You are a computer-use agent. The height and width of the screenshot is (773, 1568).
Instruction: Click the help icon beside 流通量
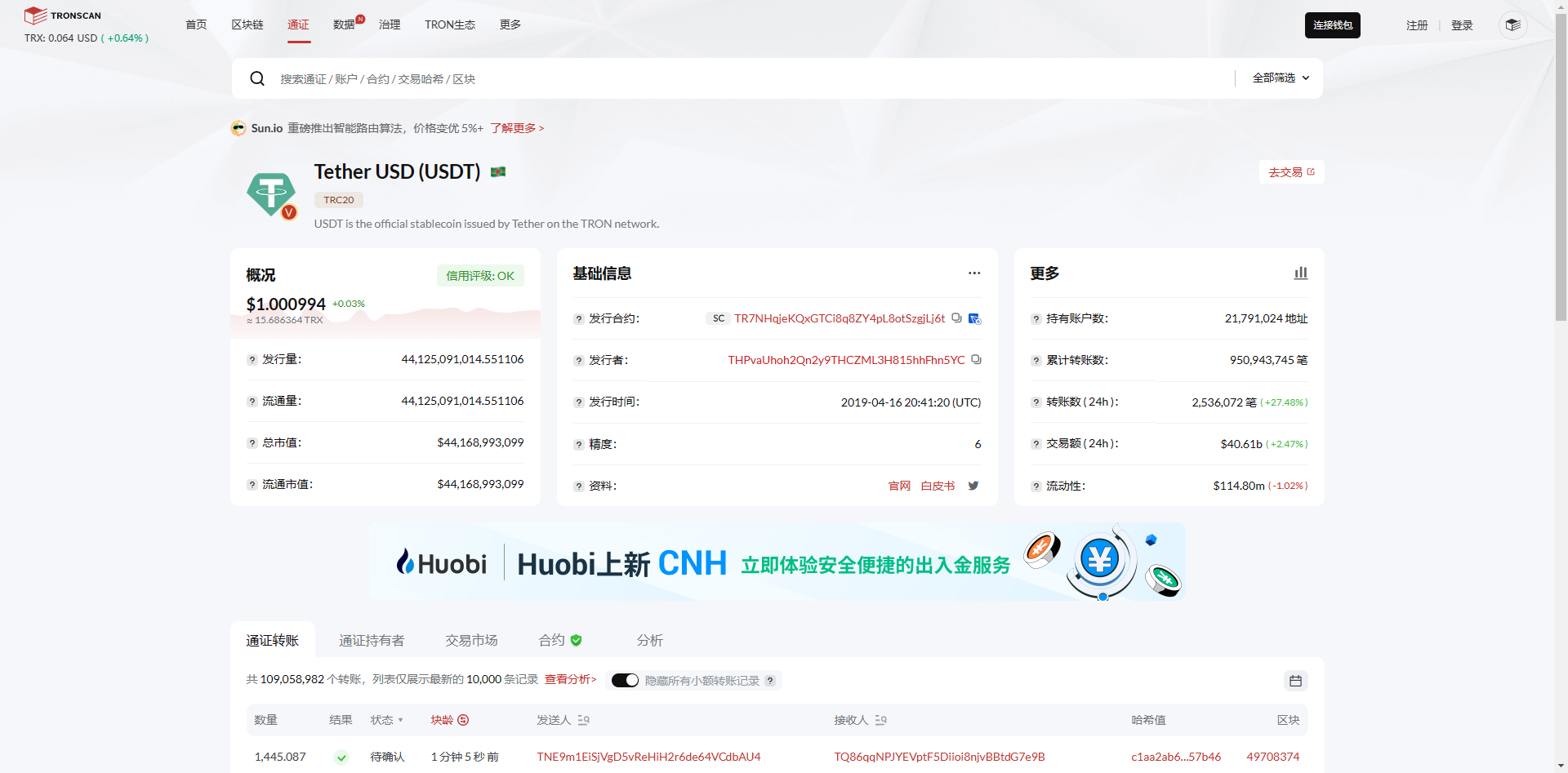[252, 402]
